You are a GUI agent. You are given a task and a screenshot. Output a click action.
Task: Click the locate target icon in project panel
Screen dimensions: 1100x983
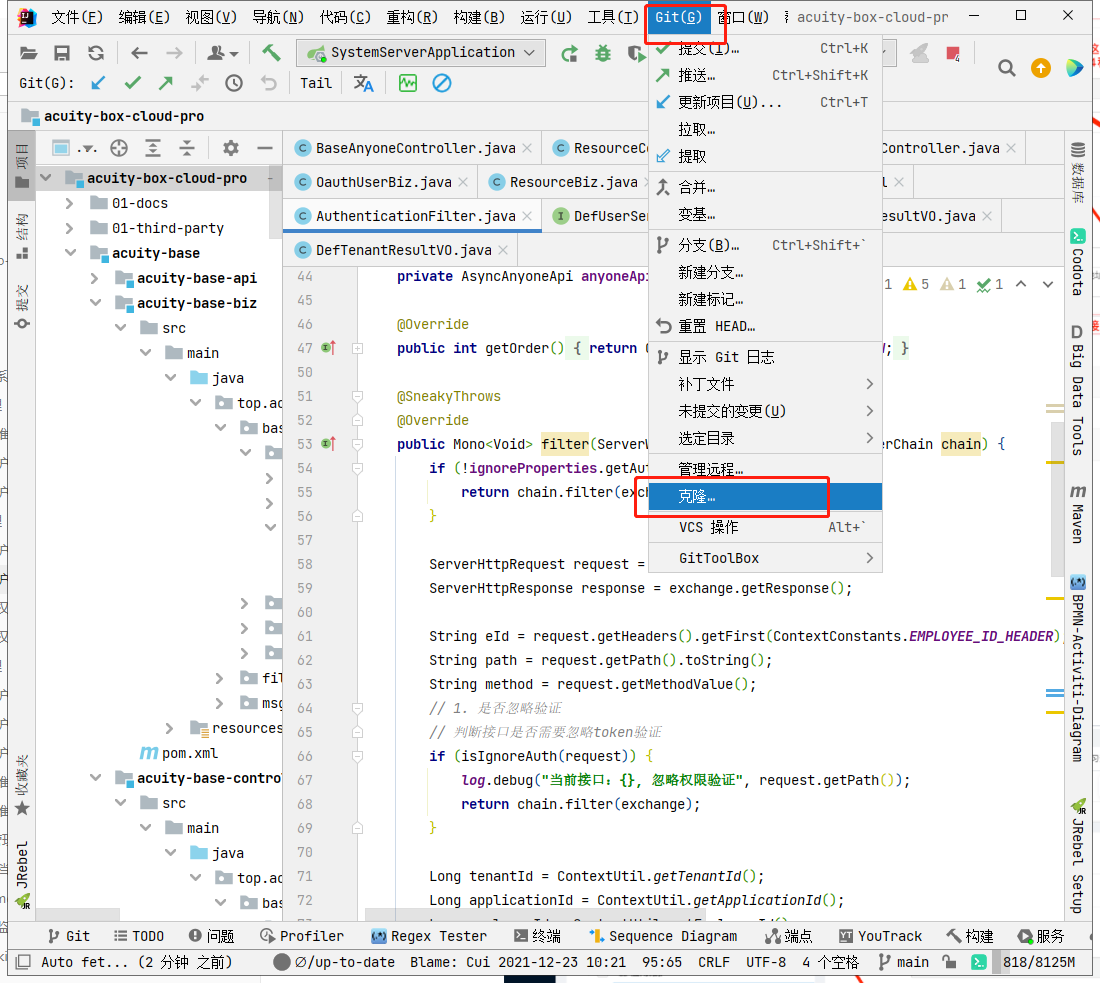119,148
